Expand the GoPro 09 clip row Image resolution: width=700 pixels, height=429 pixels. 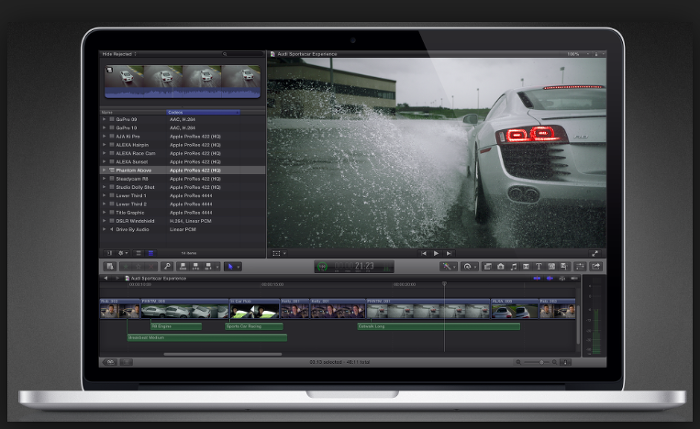104,119
